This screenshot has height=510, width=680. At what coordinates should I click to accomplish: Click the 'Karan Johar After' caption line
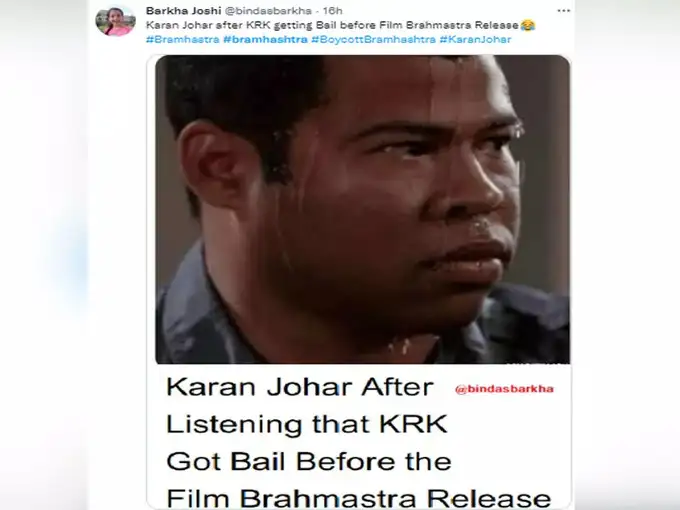[300, 387]
